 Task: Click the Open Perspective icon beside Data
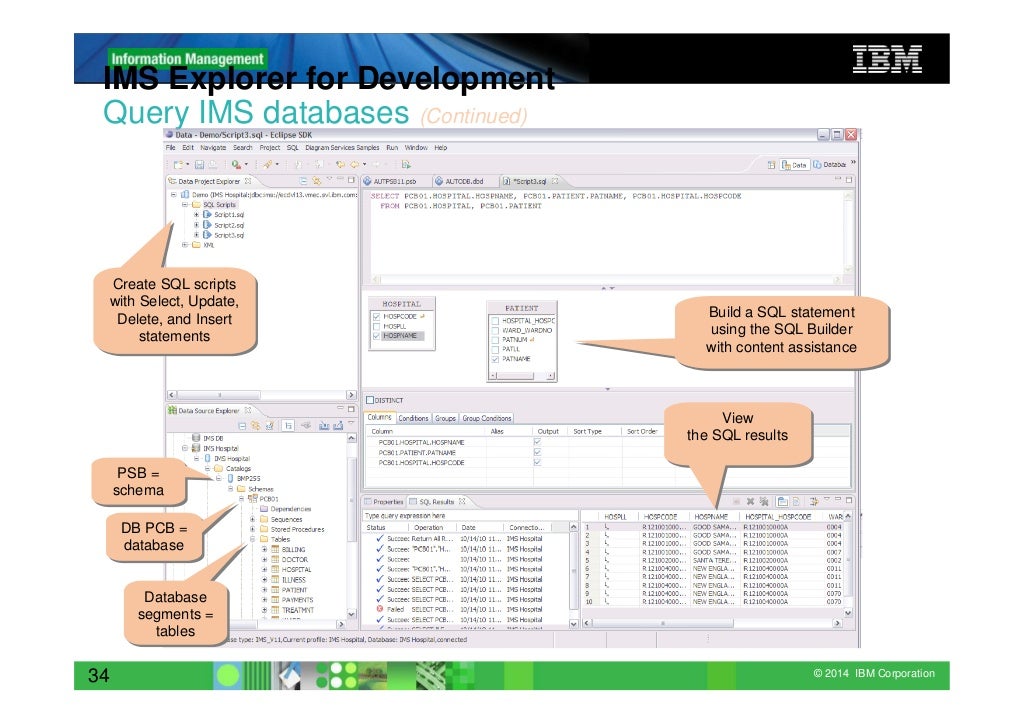pyautogui.click(x=771, y=165)
